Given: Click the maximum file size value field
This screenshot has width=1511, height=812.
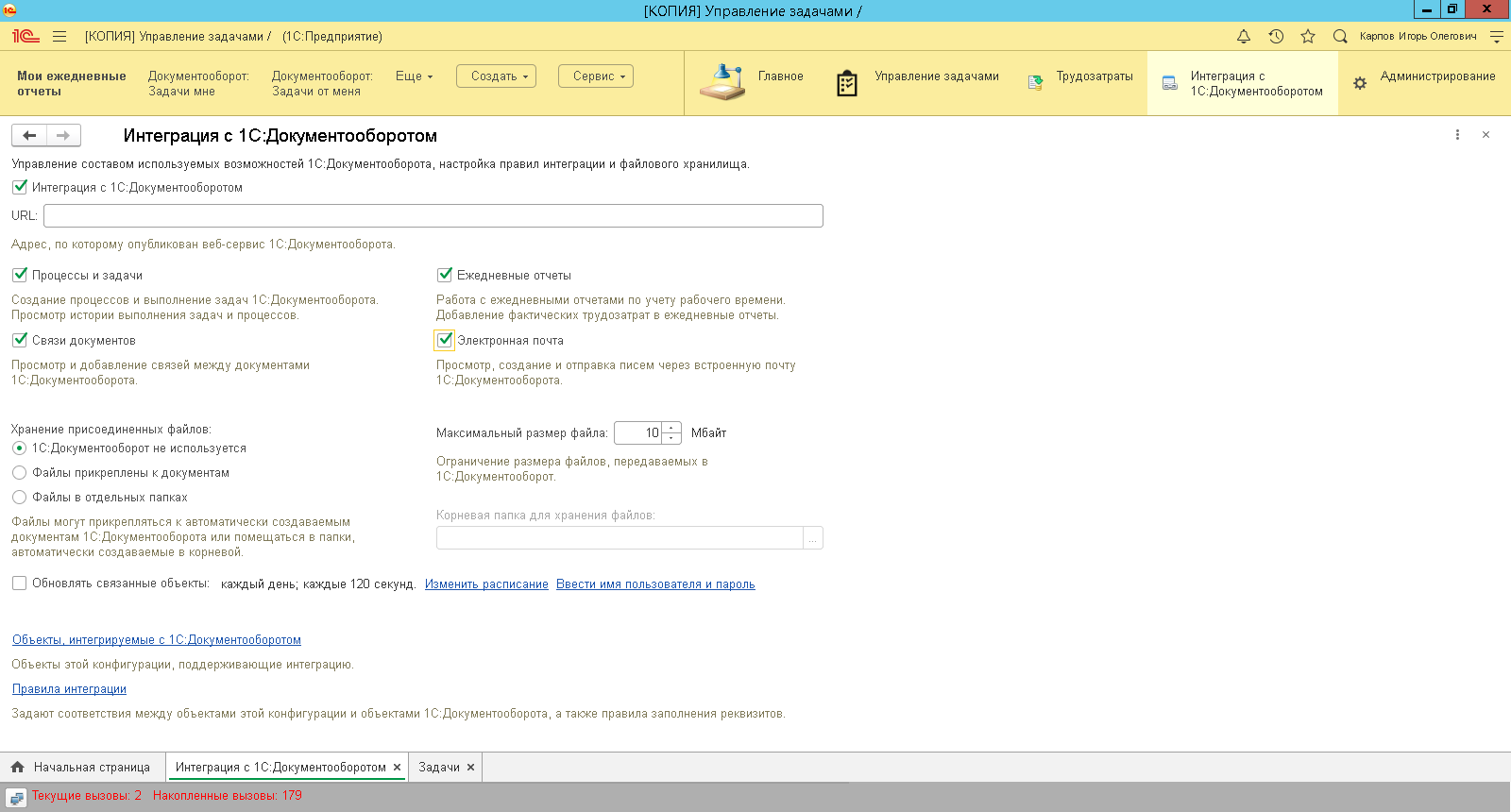Looking at the screenshot, I should [x=638, y=433].
